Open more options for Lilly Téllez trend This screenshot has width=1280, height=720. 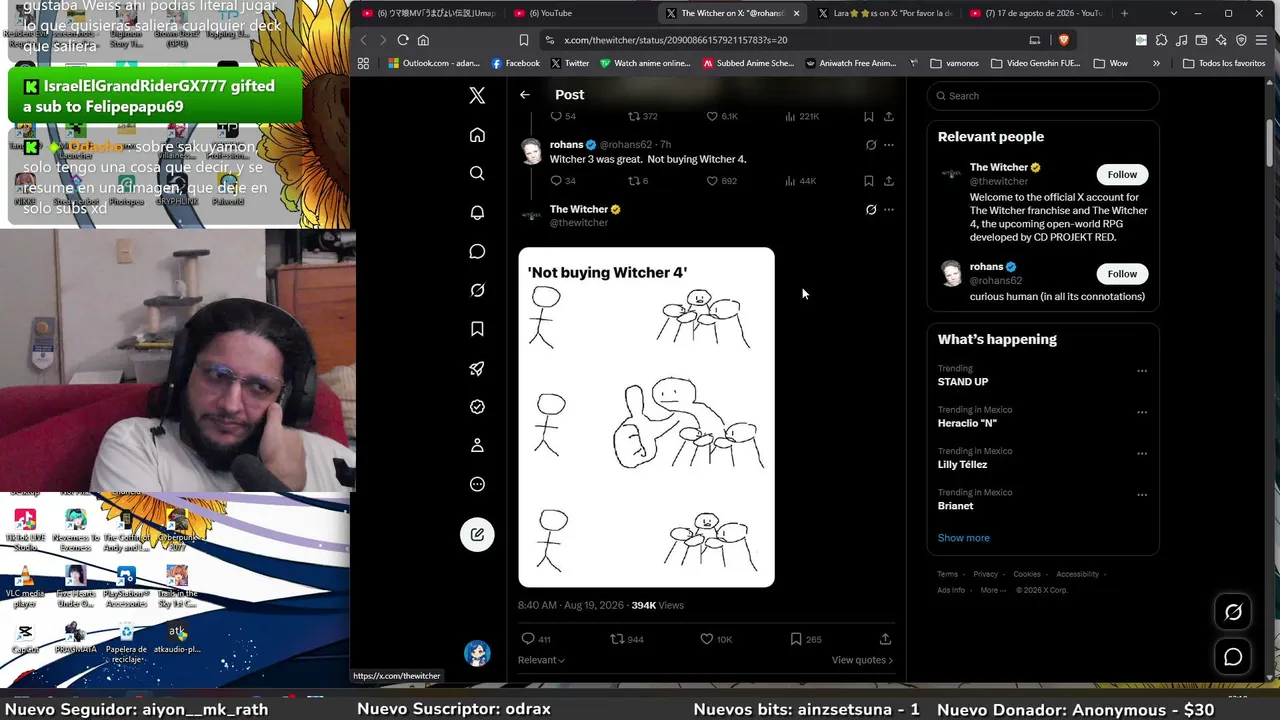(x=1142, y=453)
